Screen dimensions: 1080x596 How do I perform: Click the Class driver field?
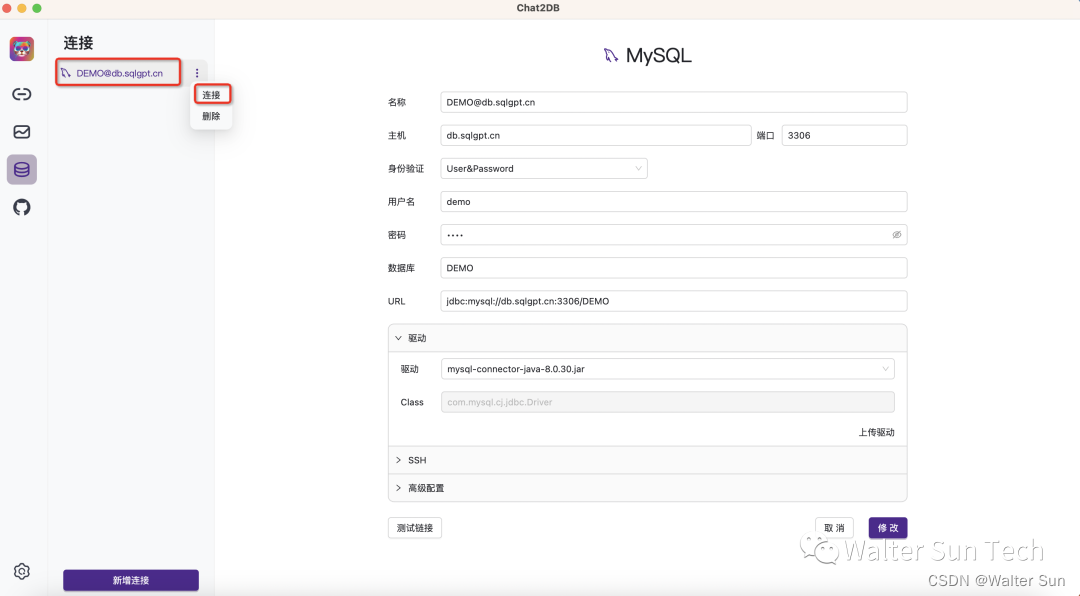[667, 402]
